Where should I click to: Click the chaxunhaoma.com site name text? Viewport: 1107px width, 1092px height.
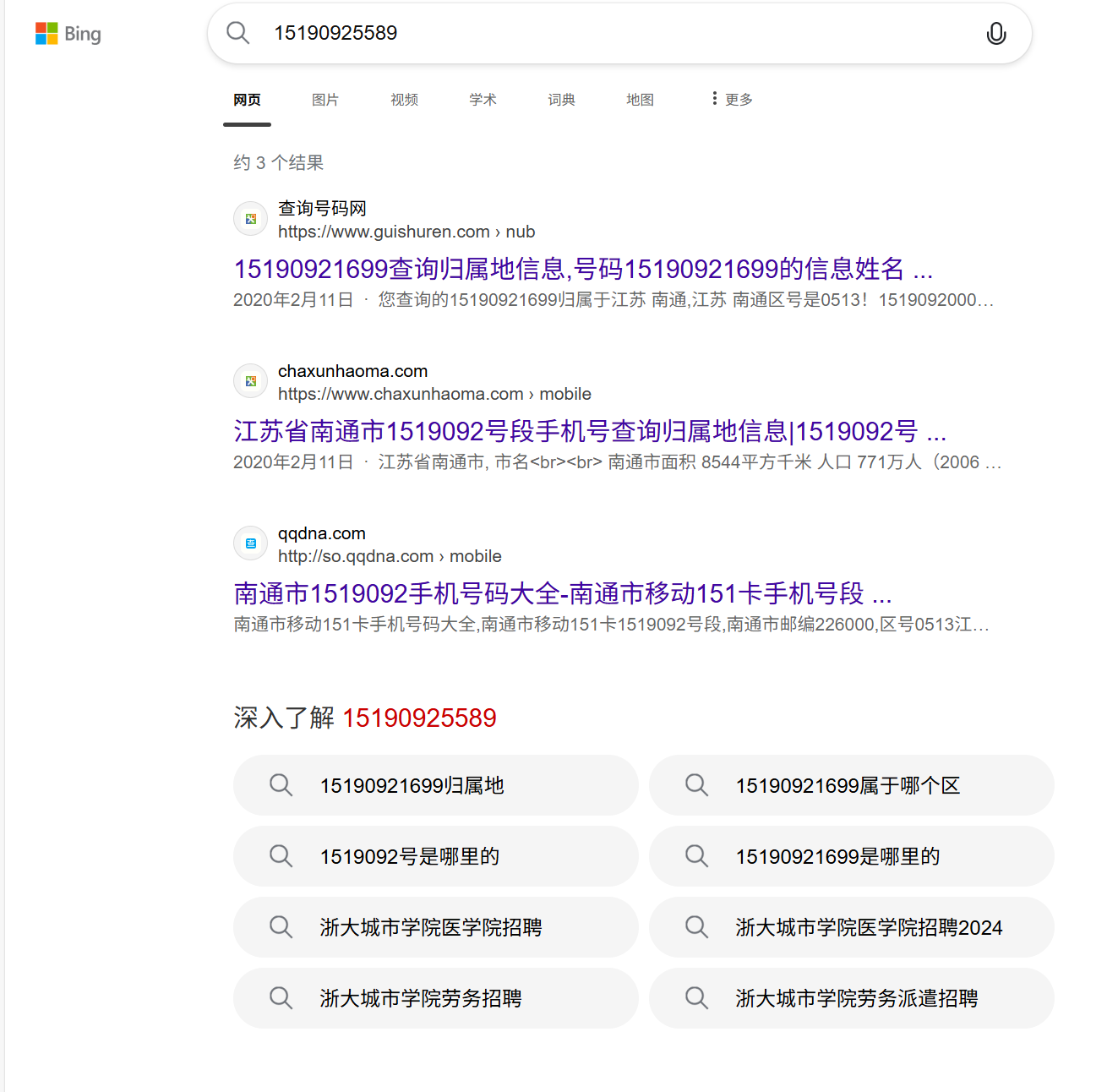352,371
